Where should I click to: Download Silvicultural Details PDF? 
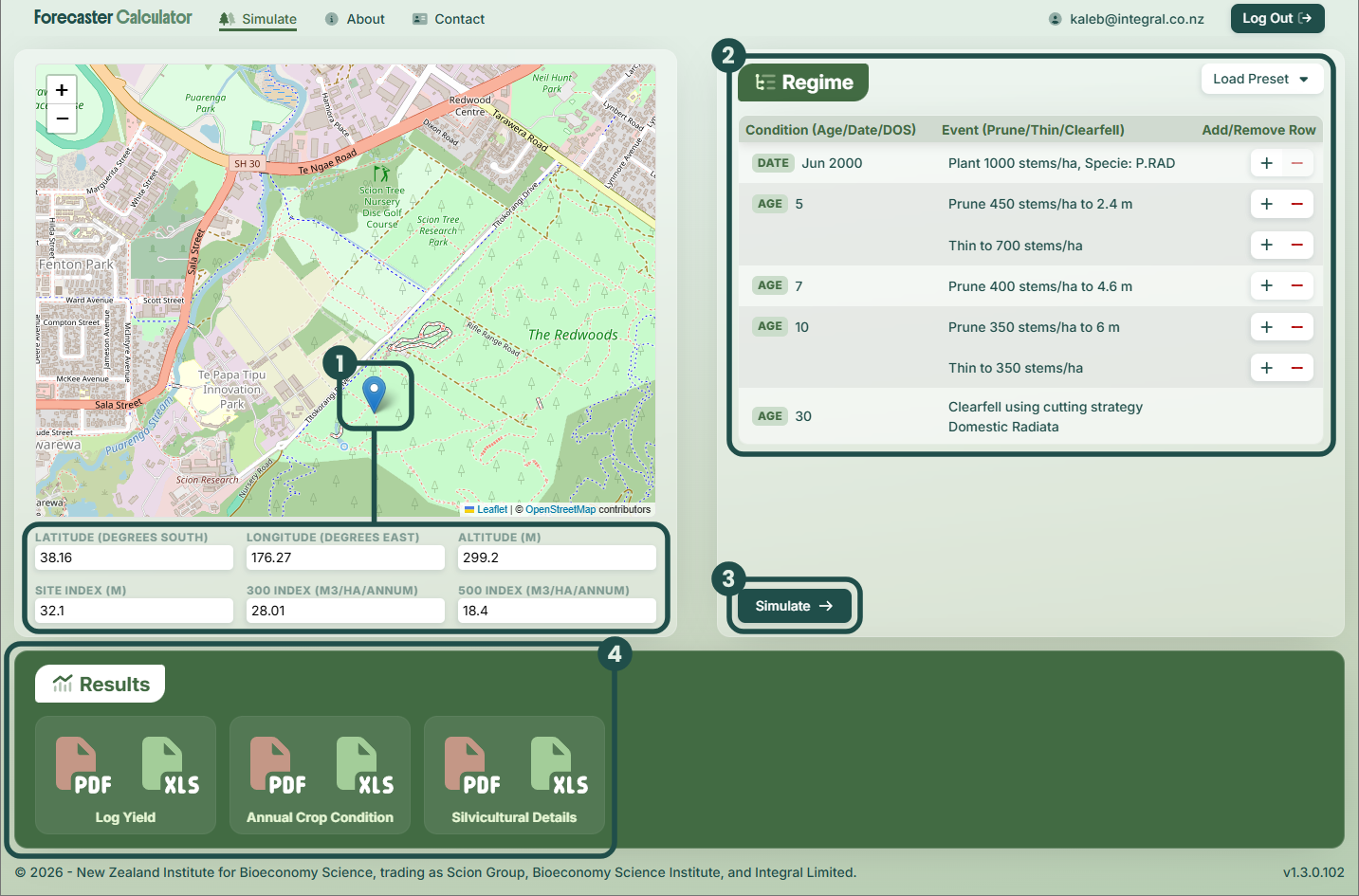point(471,765)
